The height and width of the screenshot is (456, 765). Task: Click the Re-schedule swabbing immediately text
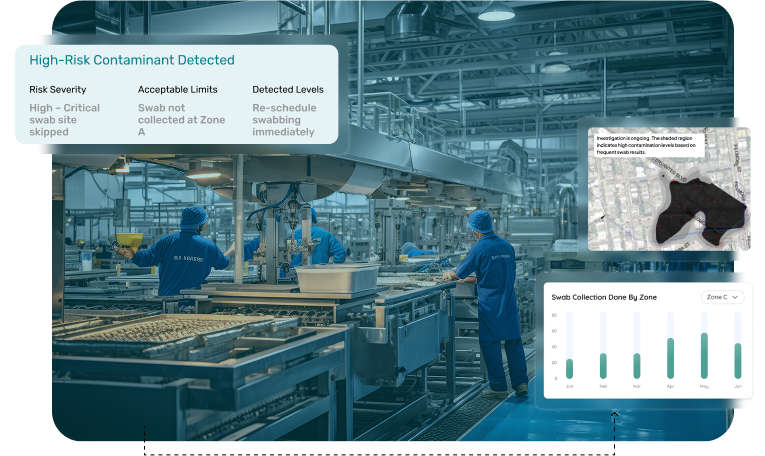coord(284,119)
